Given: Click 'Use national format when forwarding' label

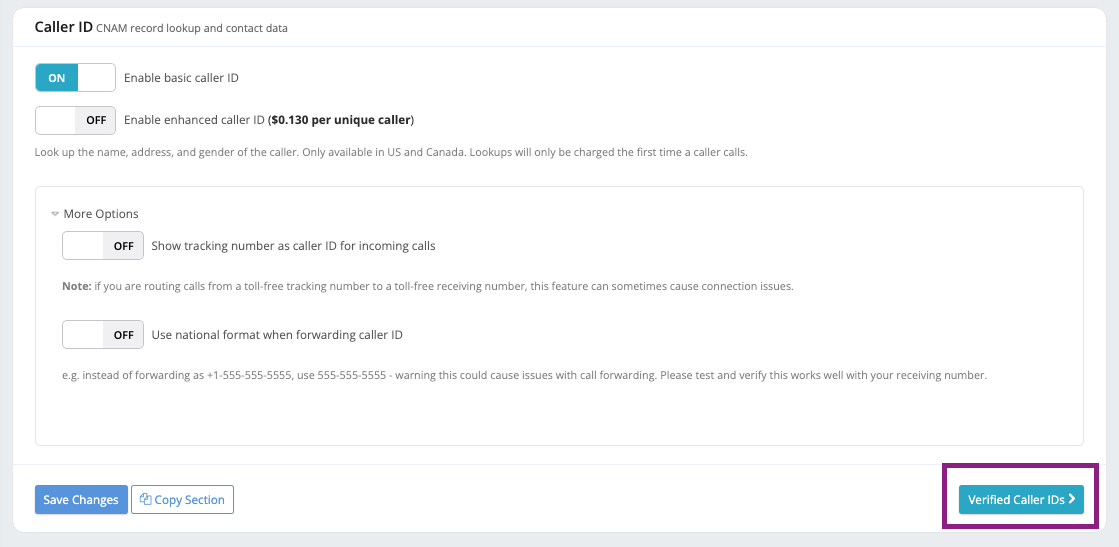Looking at the screenshot, I should [277, 334].
